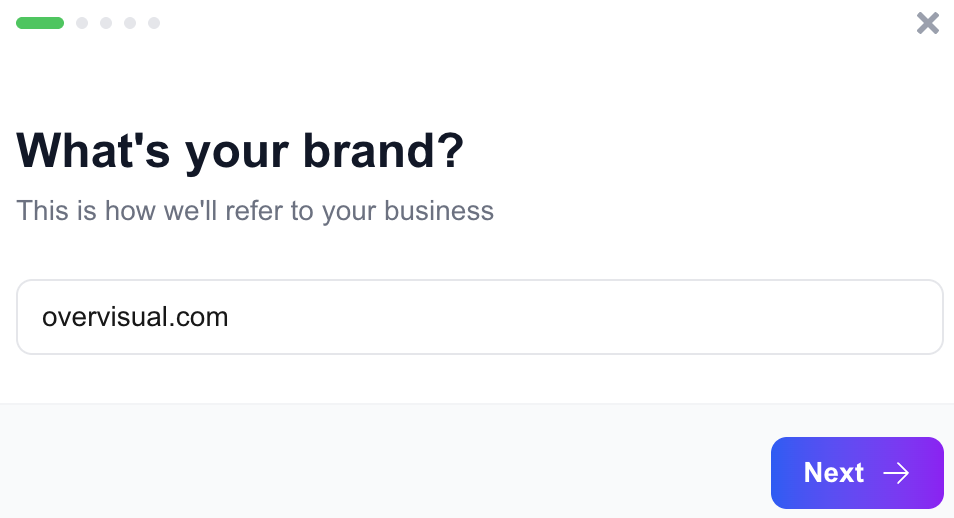Click the "What's your brand?" heading
The height and width of the screenshot is (518, 954).
coord(240,151)
